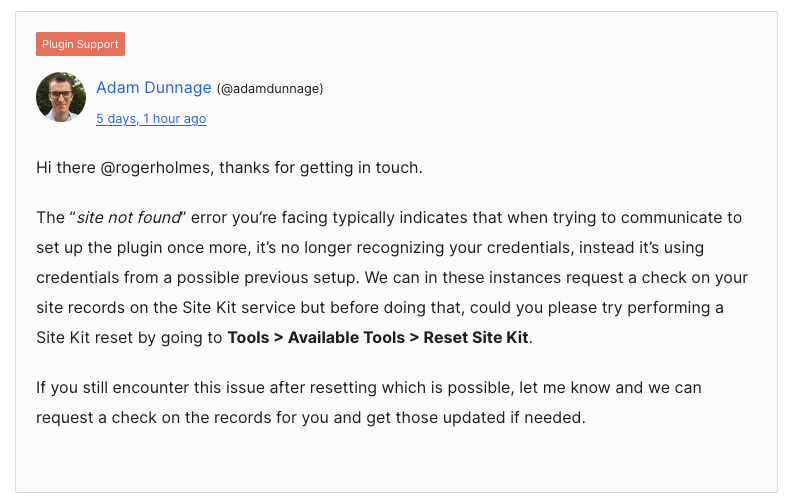Open the 5 days, 1 hour ago permalink
The image size is (792, 498).
coord(151,119)
